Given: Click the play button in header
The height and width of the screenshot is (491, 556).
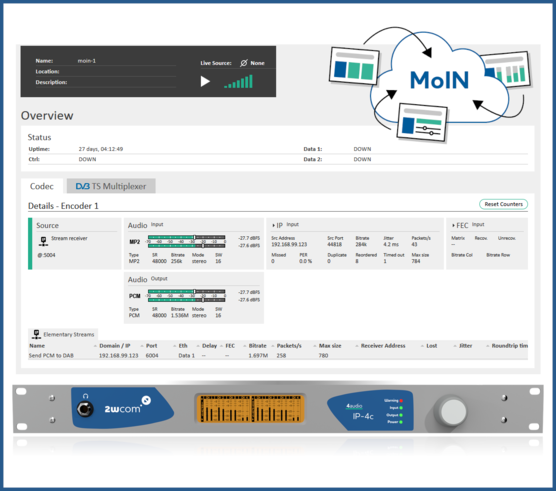Looking at the screenshot, I should (x=205, y=82).
